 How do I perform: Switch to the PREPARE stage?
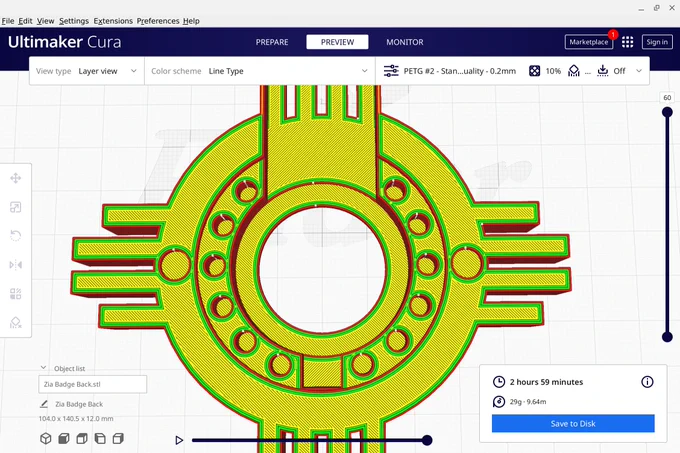click(x=272, y=42)
